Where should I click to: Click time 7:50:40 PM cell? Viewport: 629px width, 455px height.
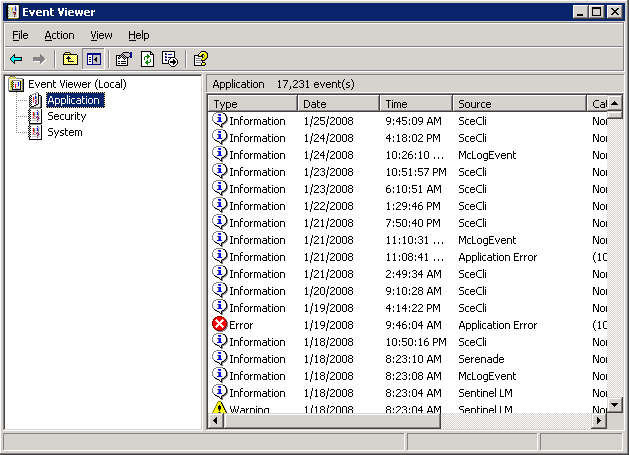click(x=413, y=223)
